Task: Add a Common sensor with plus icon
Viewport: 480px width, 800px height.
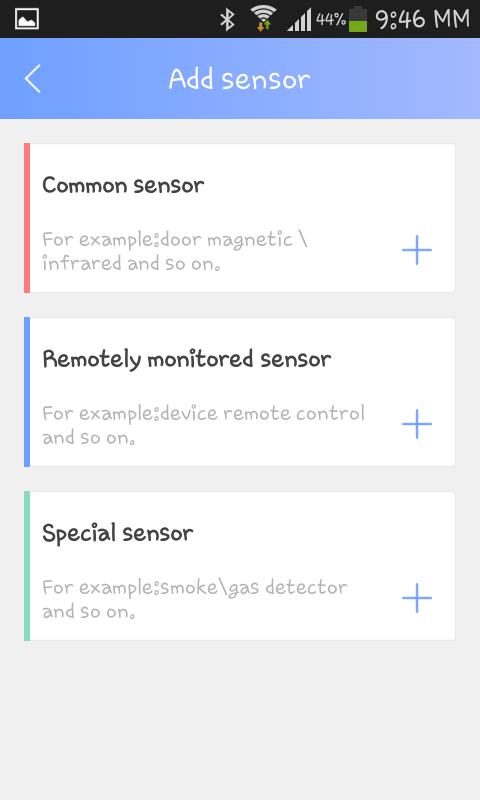Action: tap(417, 250)
